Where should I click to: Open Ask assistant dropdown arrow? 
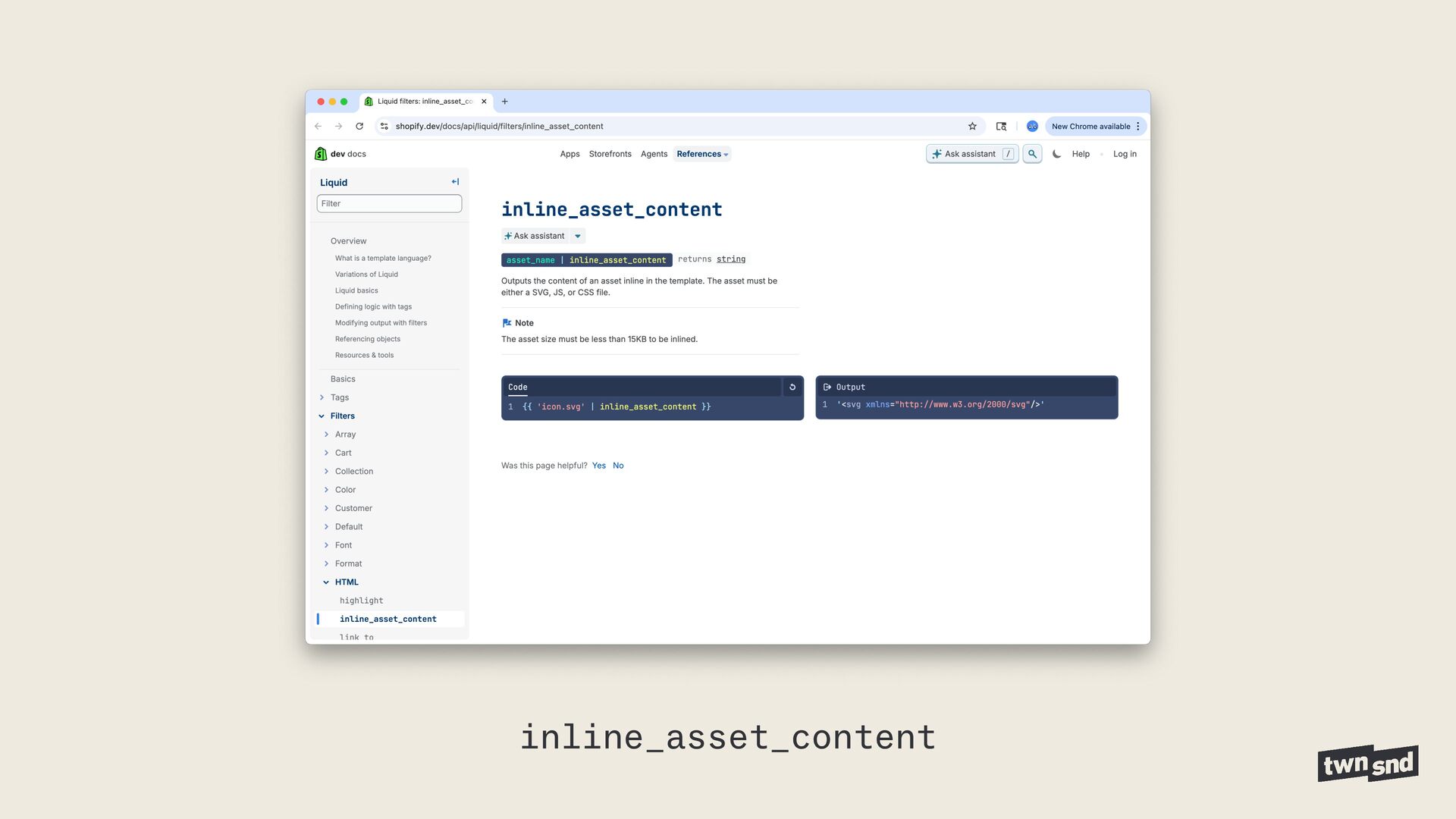click(578, 236)
